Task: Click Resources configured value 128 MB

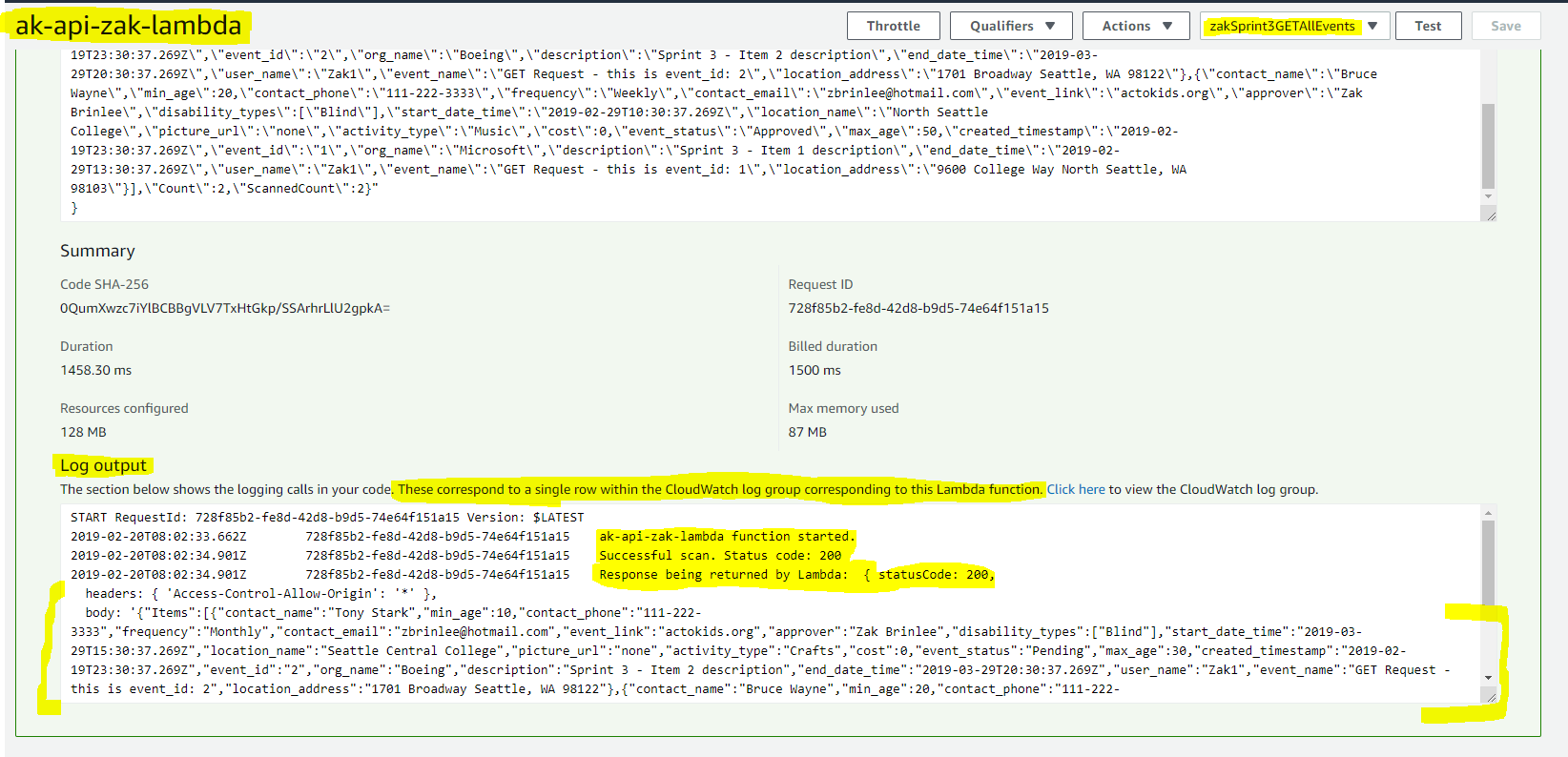Action: coord(83,432)
